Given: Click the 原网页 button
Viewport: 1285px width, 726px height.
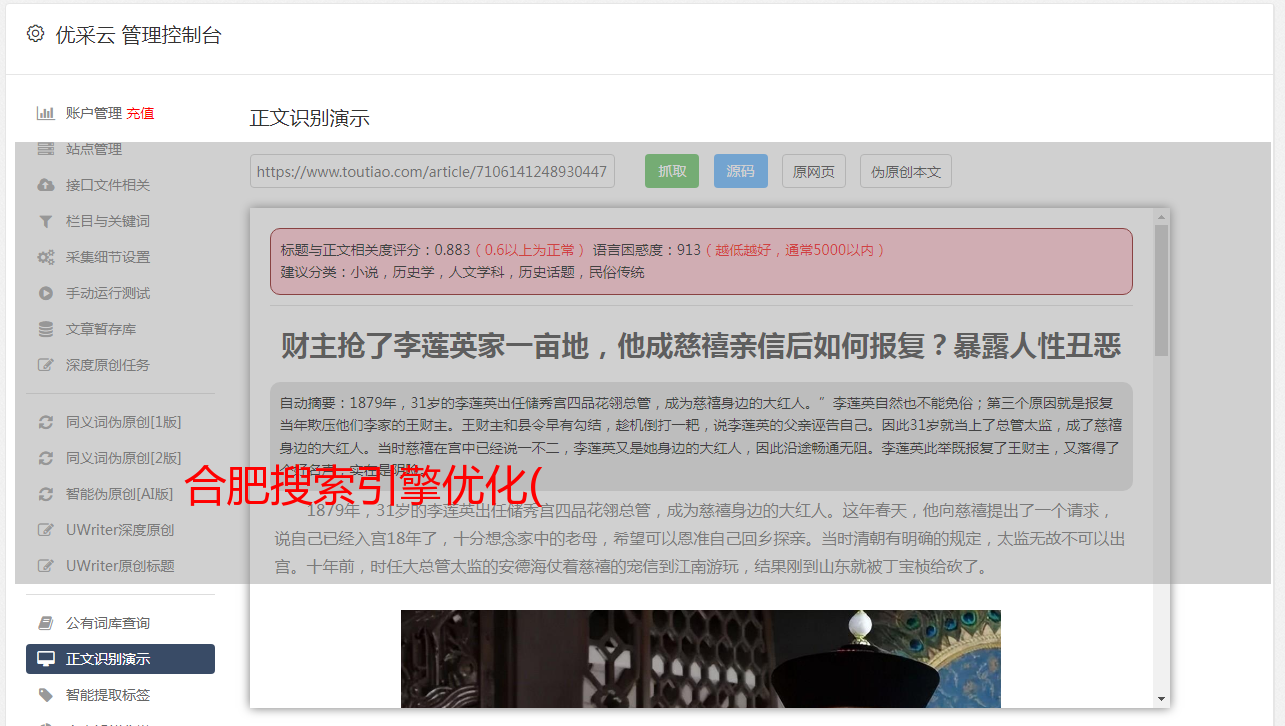Looking at the screenshot, I should tap(814, 171).
